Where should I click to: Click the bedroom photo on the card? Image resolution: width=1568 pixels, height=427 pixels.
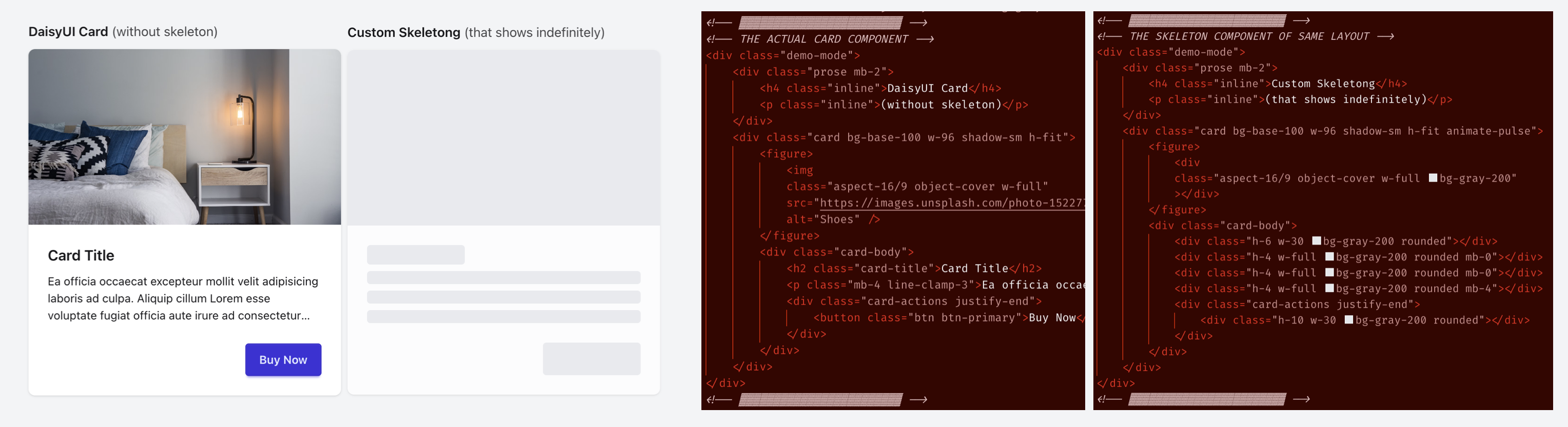[184, 137]
